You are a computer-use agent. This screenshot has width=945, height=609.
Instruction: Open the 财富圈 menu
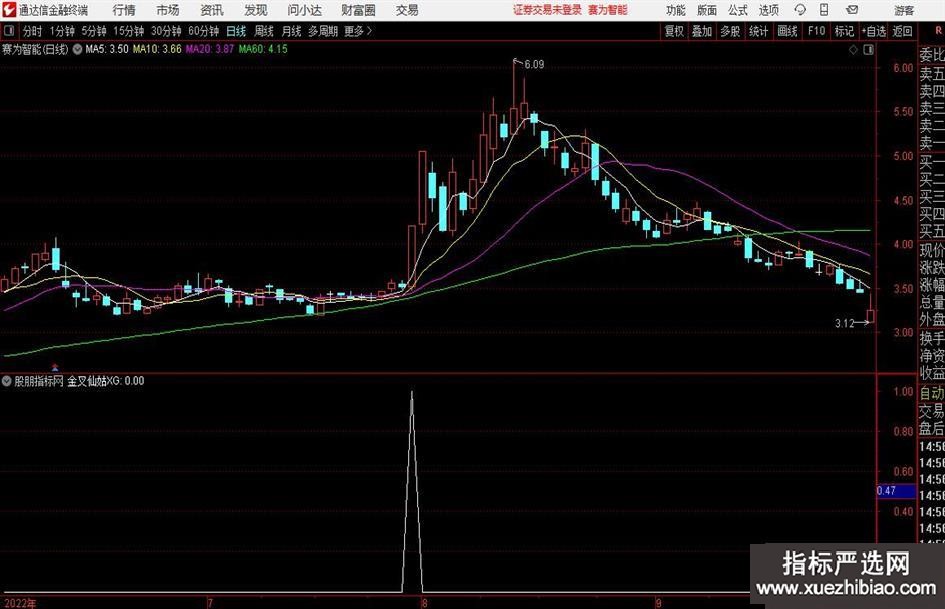pos(358,10)
